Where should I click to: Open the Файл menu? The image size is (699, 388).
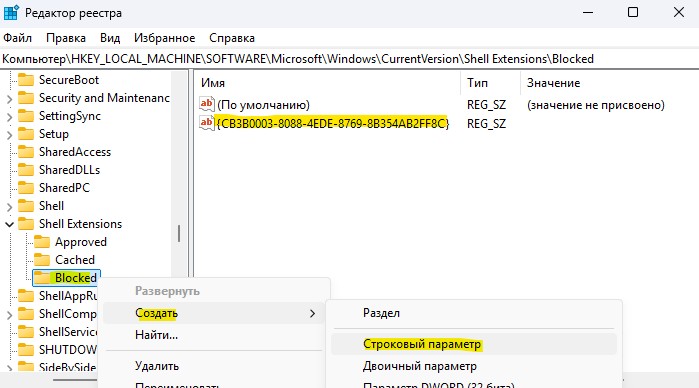point(17,38)
